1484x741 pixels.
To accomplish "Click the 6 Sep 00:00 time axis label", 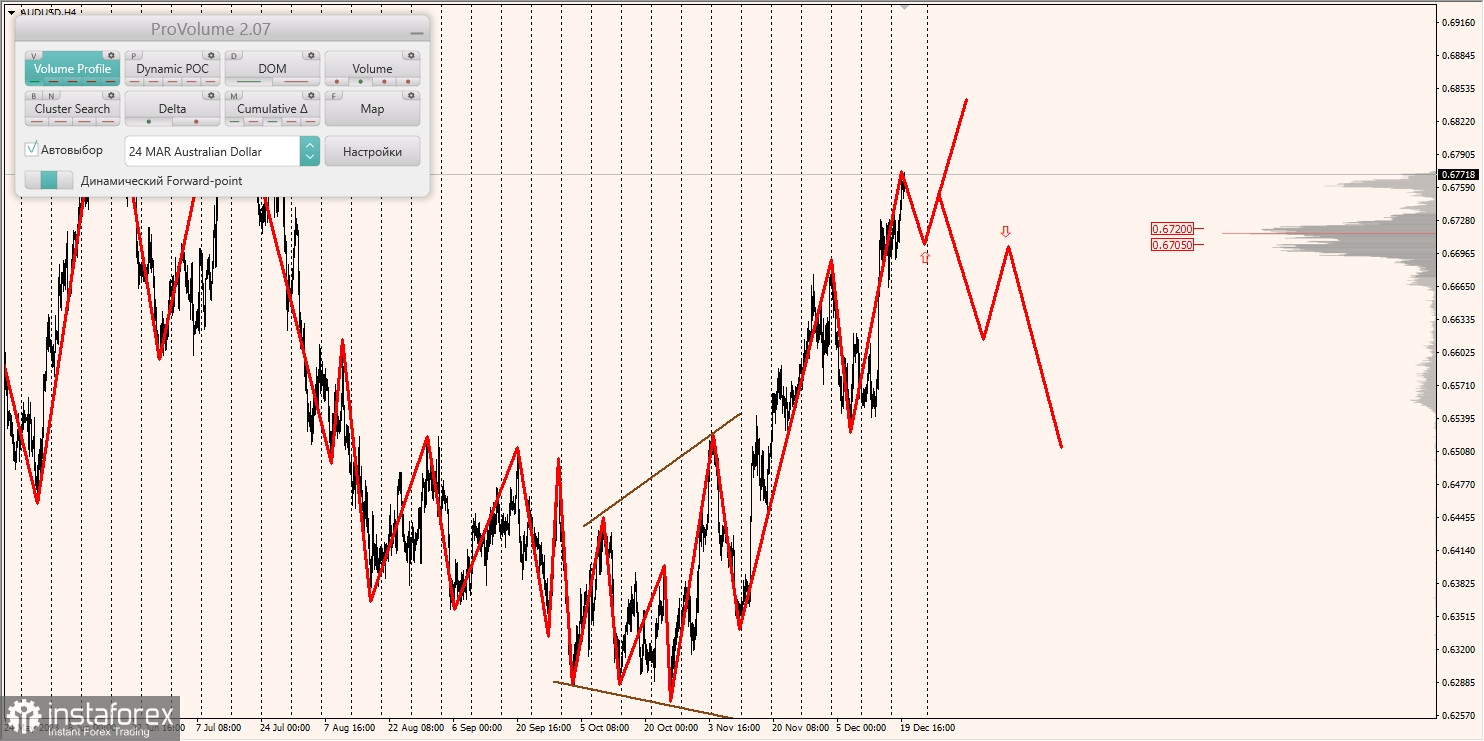I will [476, 728].
